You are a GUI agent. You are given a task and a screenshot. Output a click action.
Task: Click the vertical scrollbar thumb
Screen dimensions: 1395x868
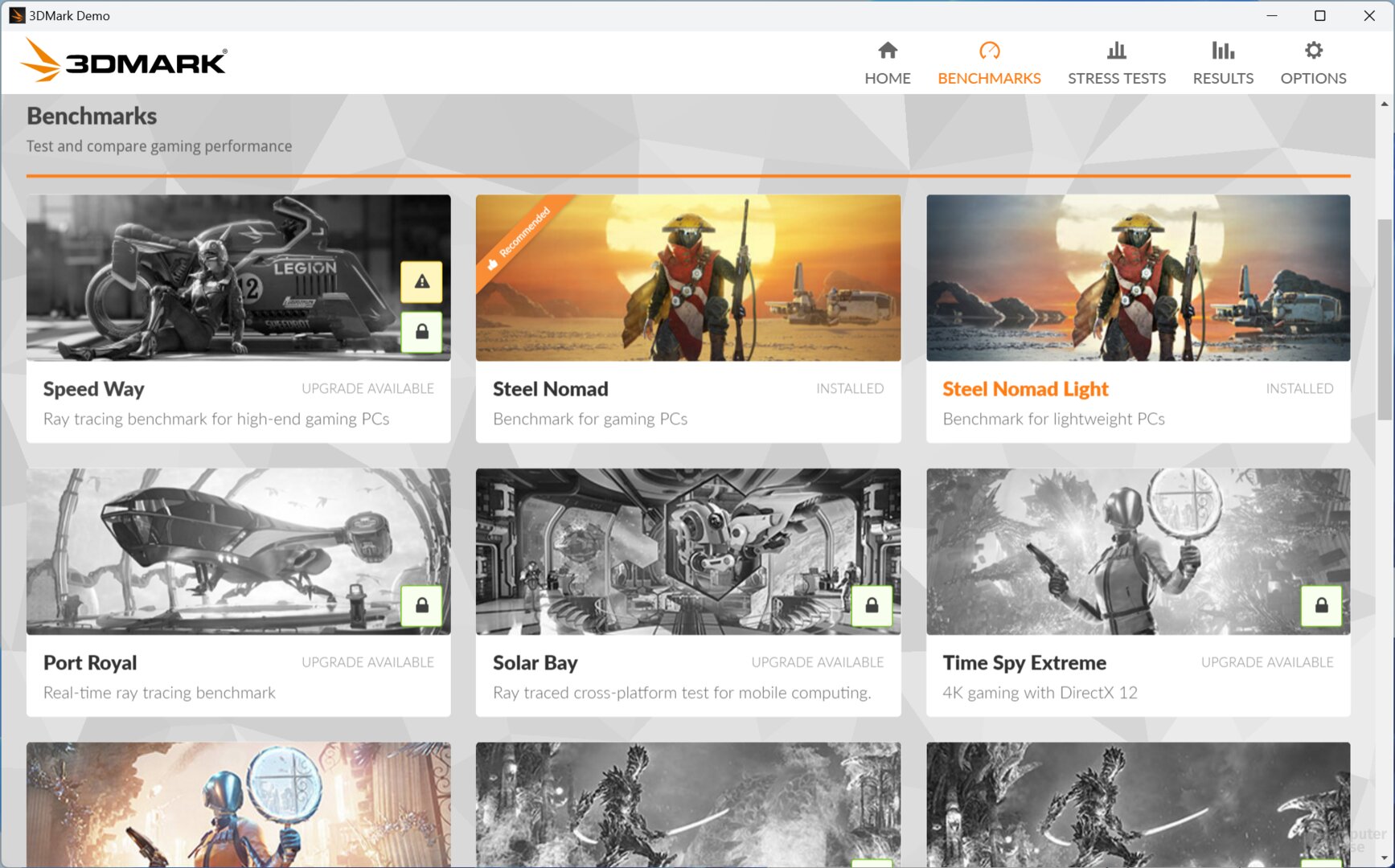pyautogui.click(x=1385, y=319)
